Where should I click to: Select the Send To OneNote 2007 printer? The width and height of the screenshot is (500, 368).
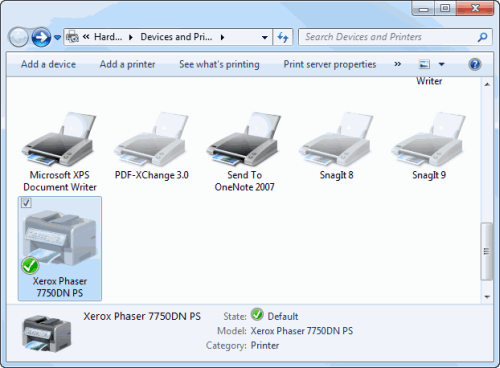tap(244, 152)
